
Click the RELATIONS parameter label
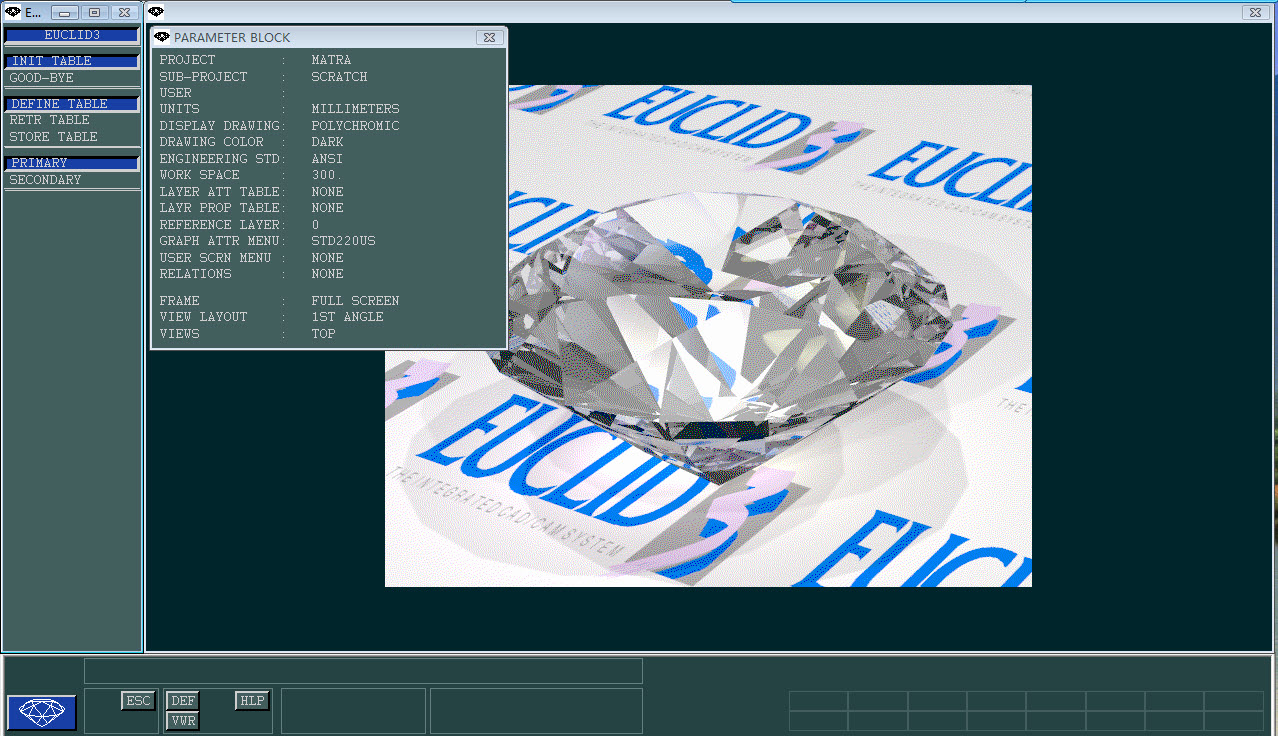[196, 274]
